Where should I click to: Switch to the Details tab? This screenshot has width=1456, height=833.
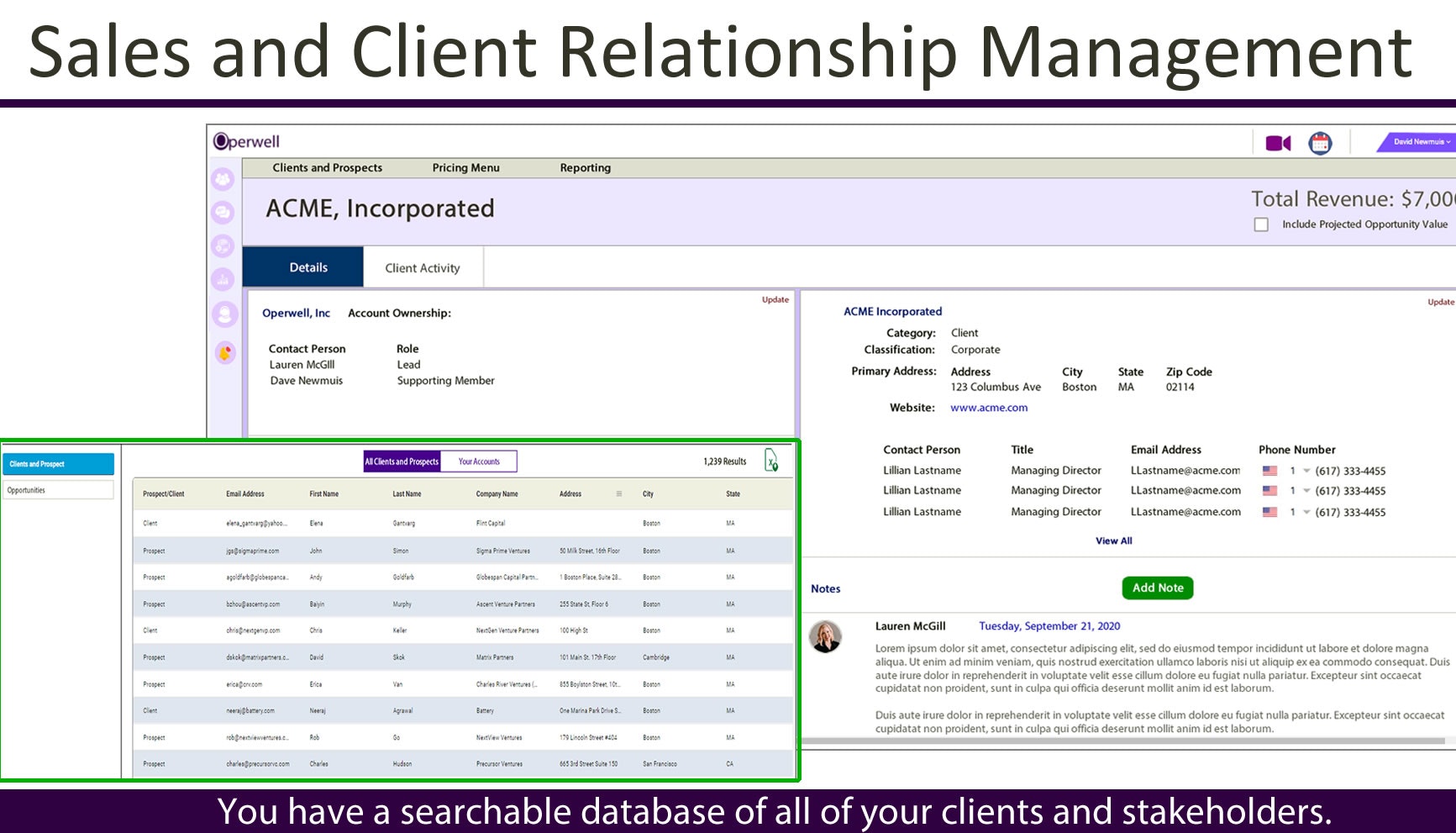click(x=303, y=267)
